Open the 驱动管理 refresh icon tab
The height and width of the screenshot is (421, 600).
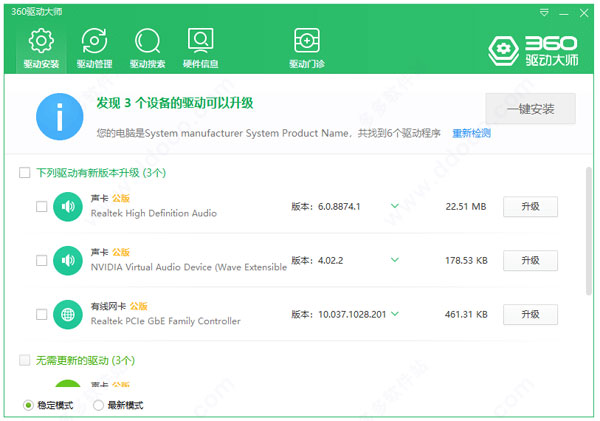point(94,48)
